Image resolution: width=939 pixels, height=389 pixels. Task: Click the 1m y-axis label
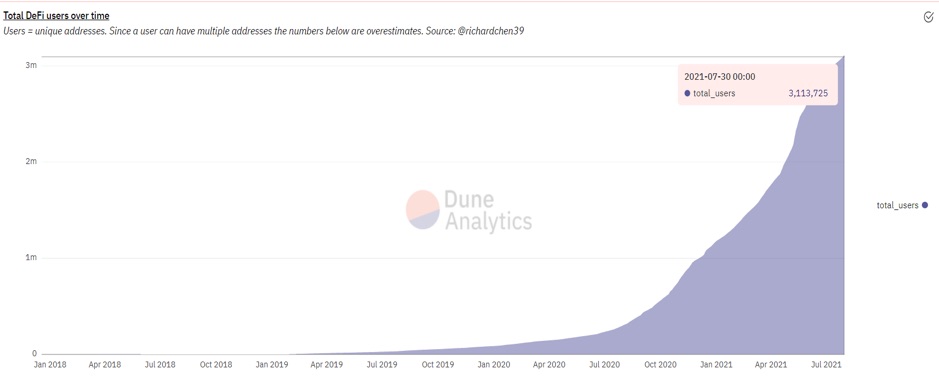click(33, 258)
